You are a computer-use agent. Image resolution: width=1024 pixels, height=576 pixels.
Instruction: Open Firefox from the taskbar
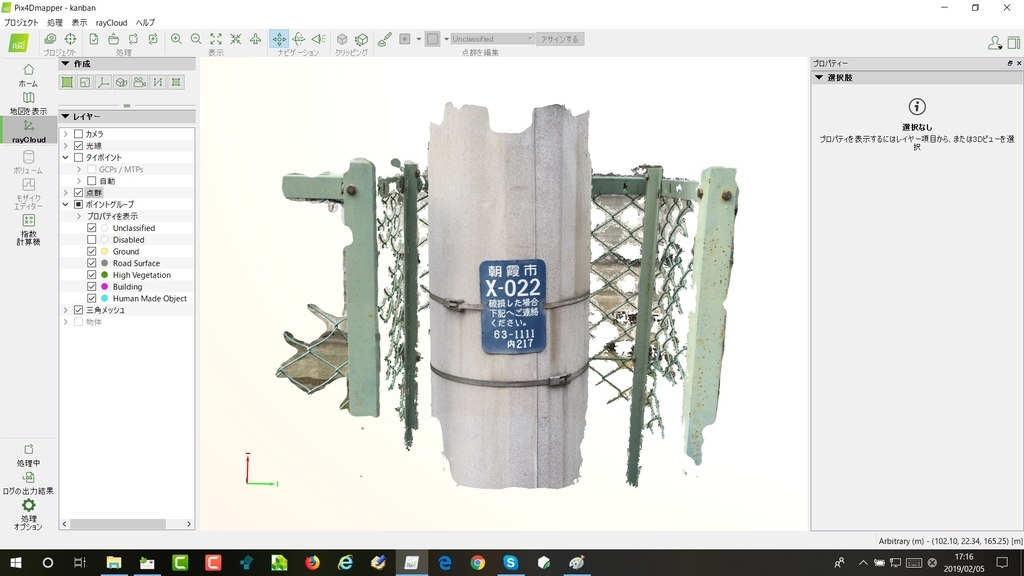pyautogui.click(x=312, y=562)
